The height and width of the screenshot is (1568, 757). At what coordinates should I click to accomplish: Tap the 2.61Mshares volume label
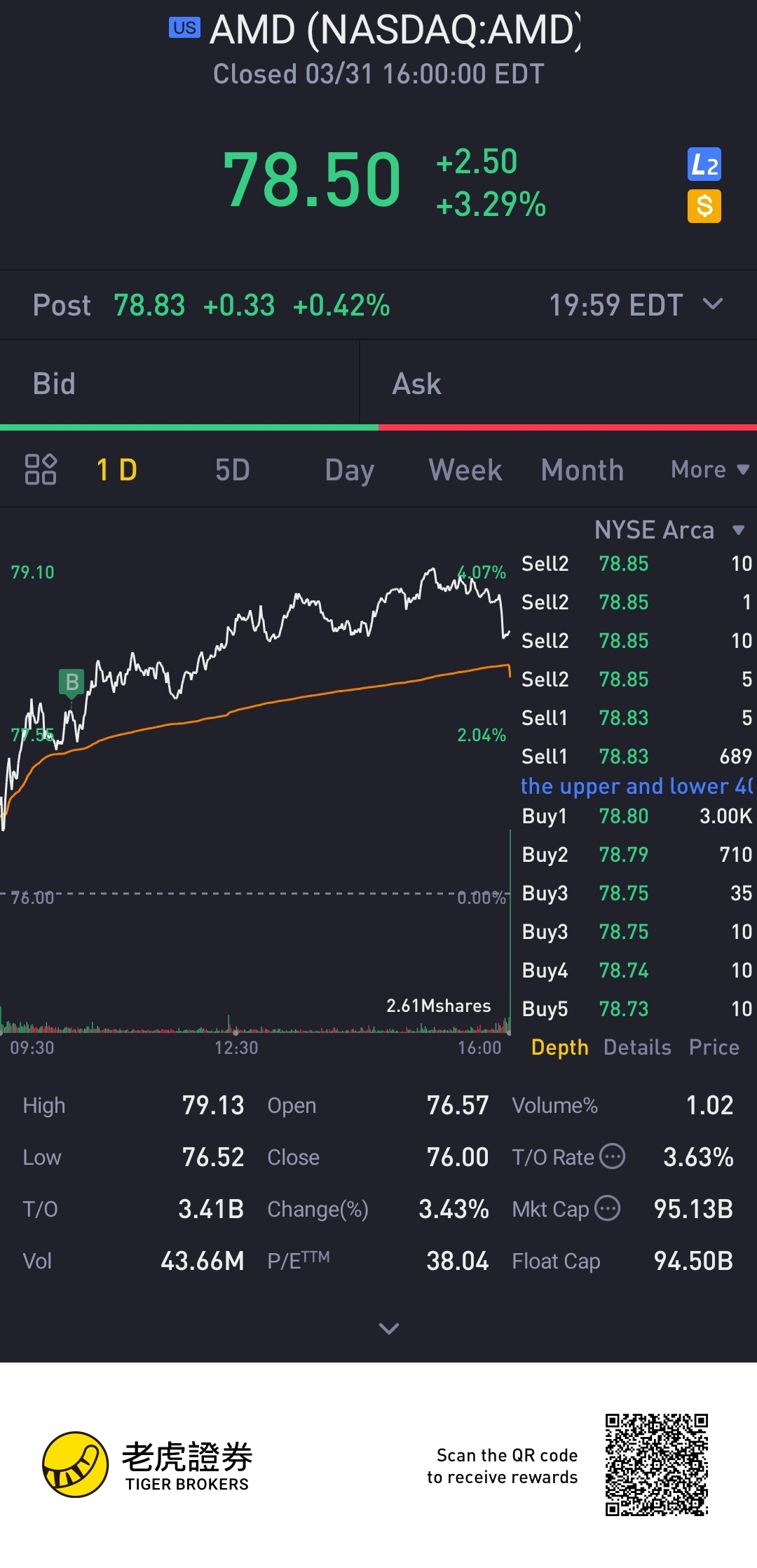[439, 1006]
